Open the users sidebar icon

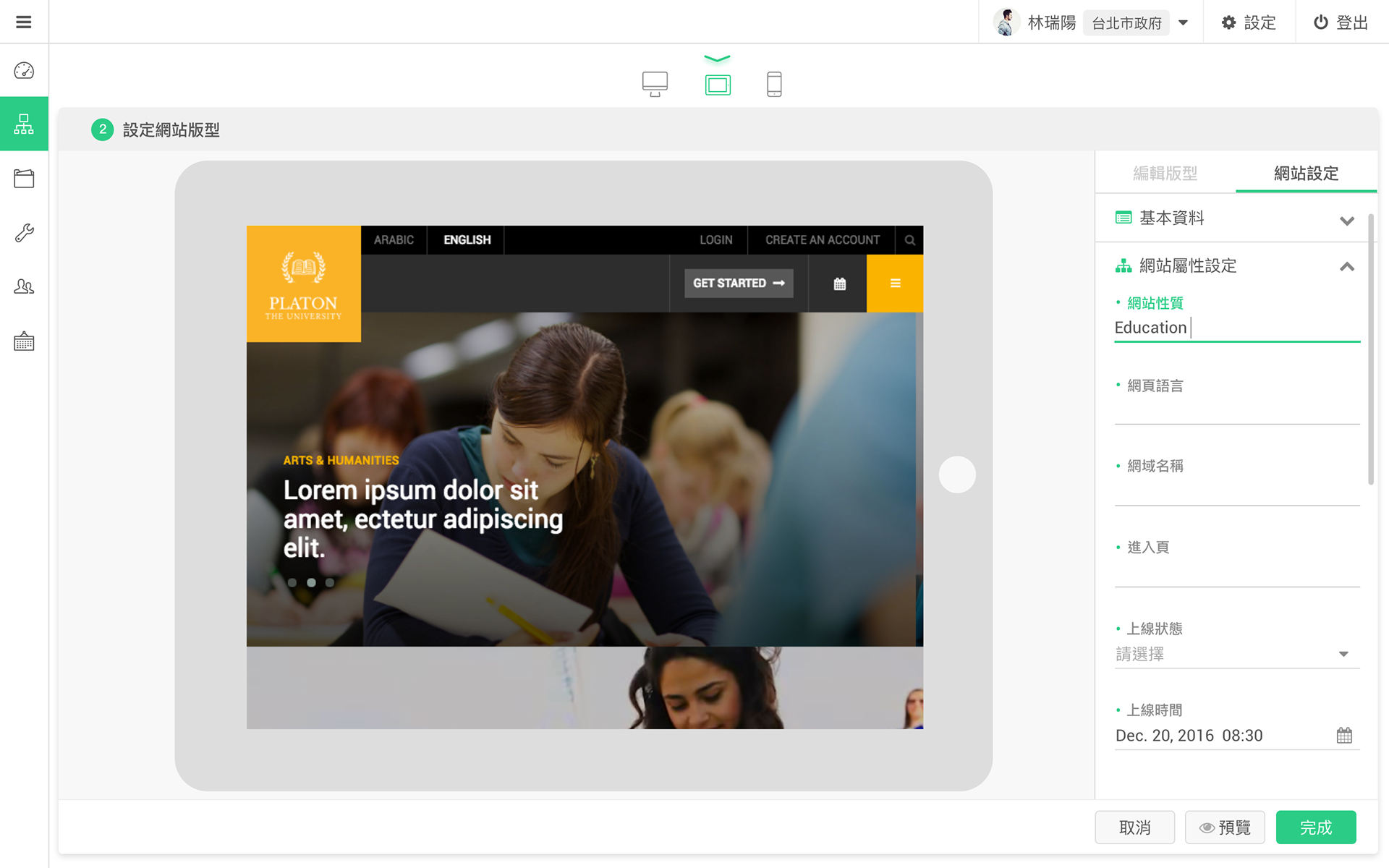pos(24,287)
